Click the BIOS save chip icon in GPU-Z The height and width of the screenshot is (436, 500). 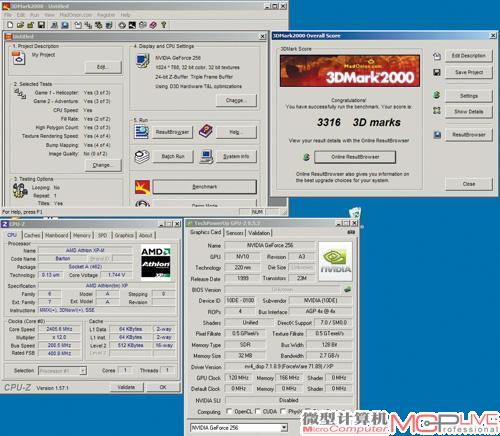point(347,289)
